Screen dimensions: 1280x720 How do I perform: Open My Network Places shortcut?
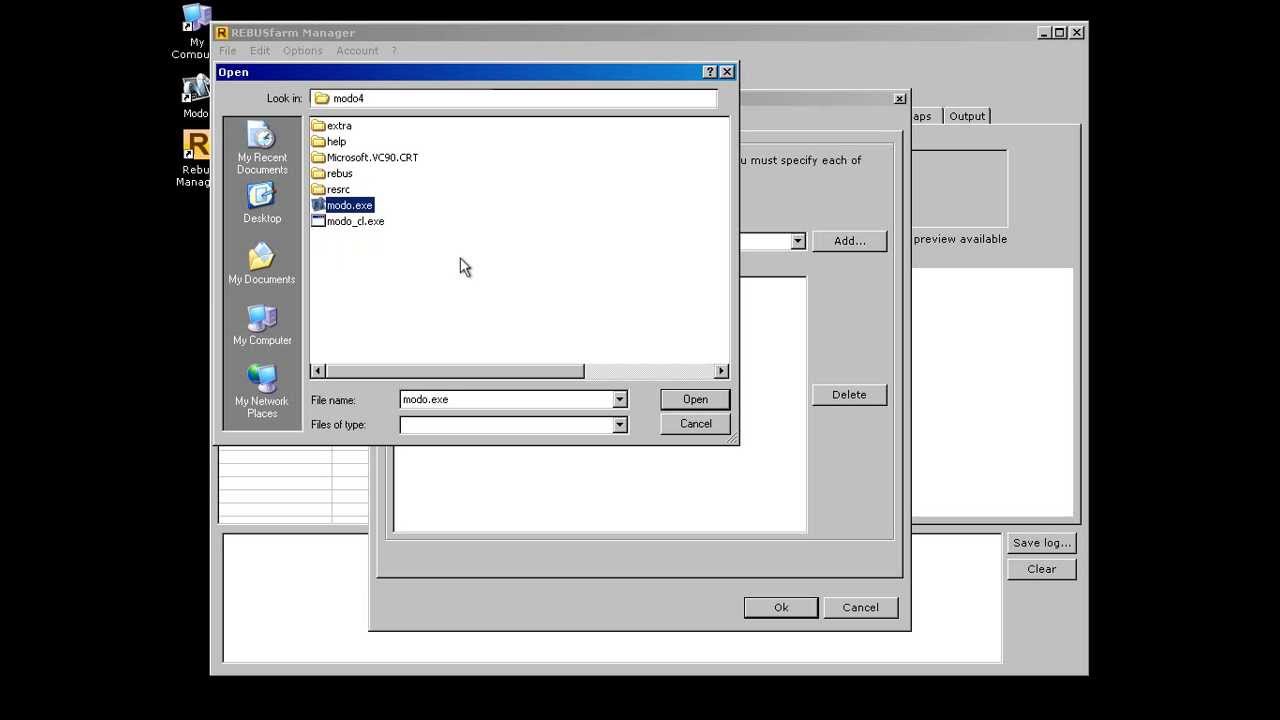click(x=262, y=391)
